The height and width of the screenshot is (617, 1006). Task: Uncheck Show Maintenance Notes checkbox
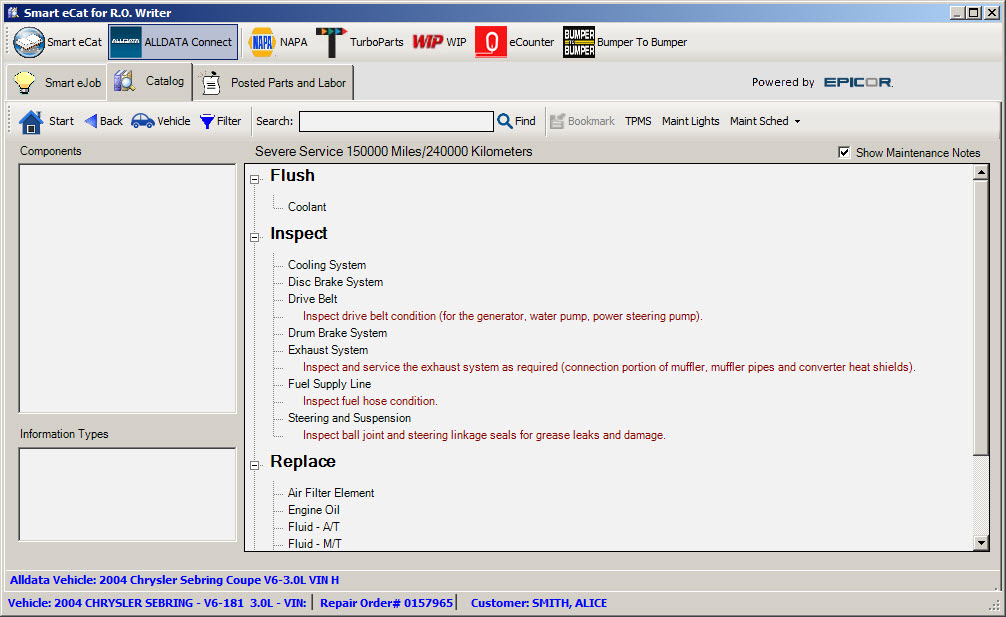pyautogui.click(x=844, y=152)
